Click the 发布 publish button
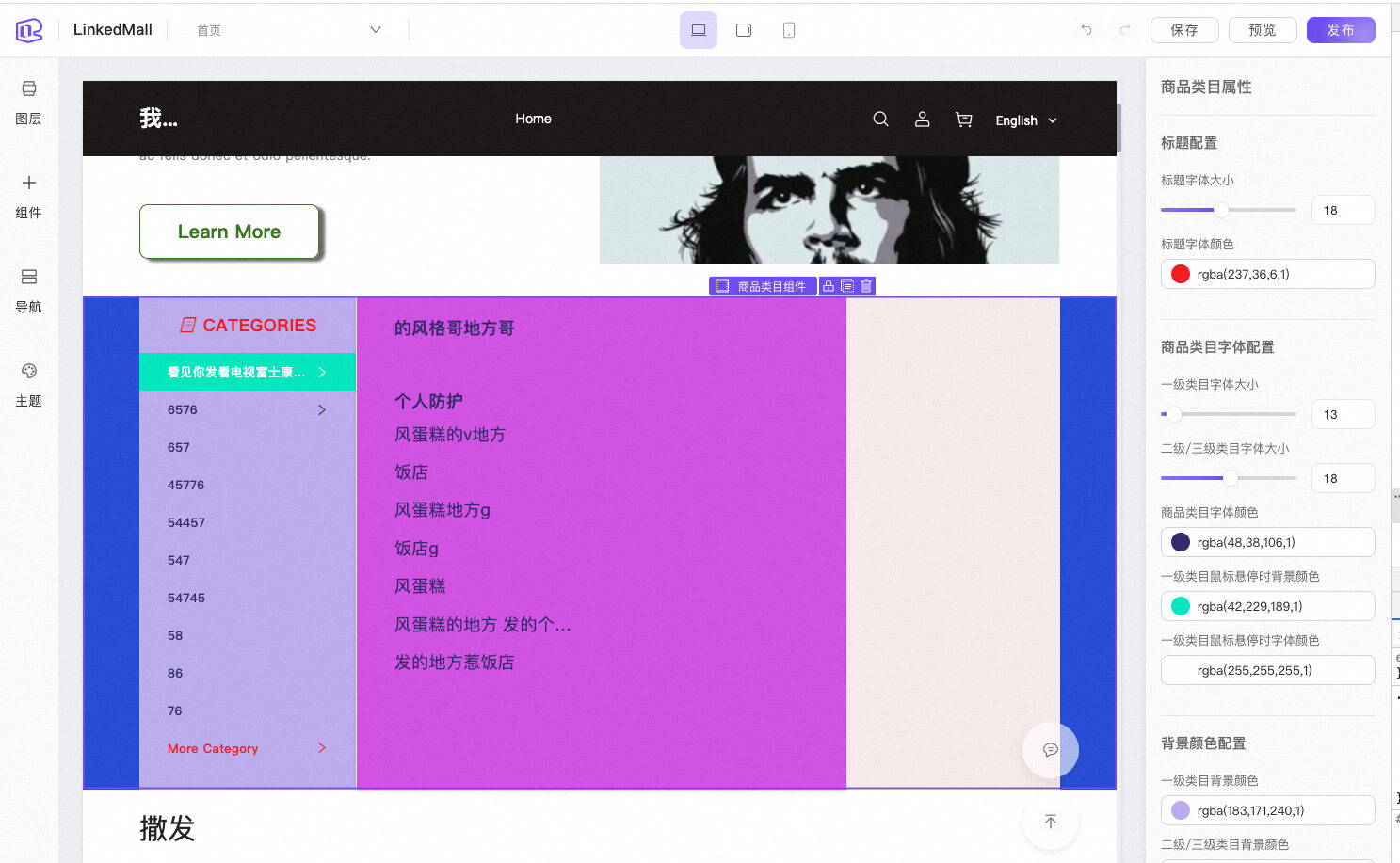The height and width of the screenshot is (863, 1400). tap(1340, 30)
